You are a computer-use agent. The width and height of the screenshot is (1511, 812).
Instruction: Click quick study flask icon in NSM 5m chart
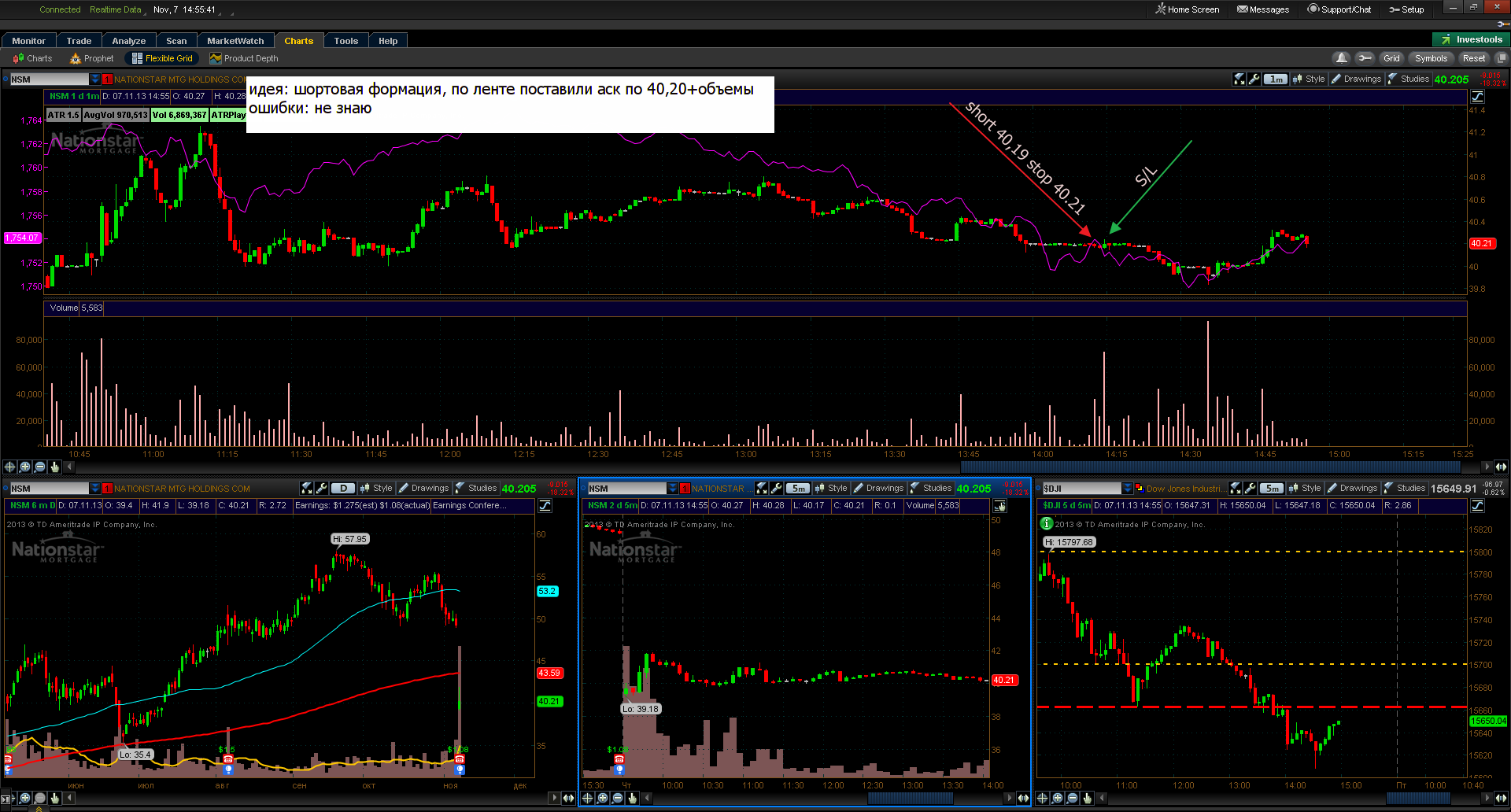coord(762,489)
